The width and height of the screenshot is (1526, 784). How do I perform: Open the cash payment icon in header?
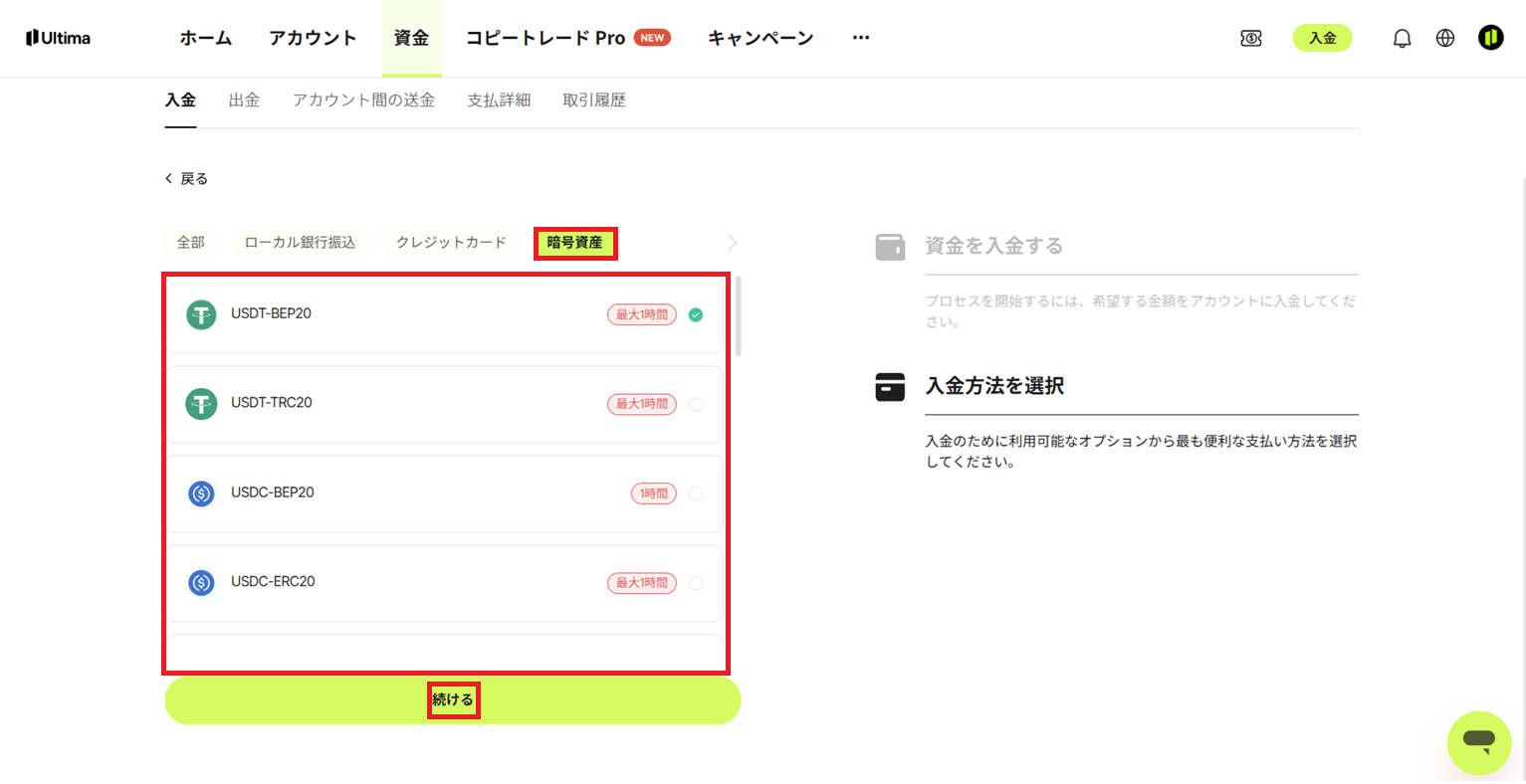[1251, 38]
